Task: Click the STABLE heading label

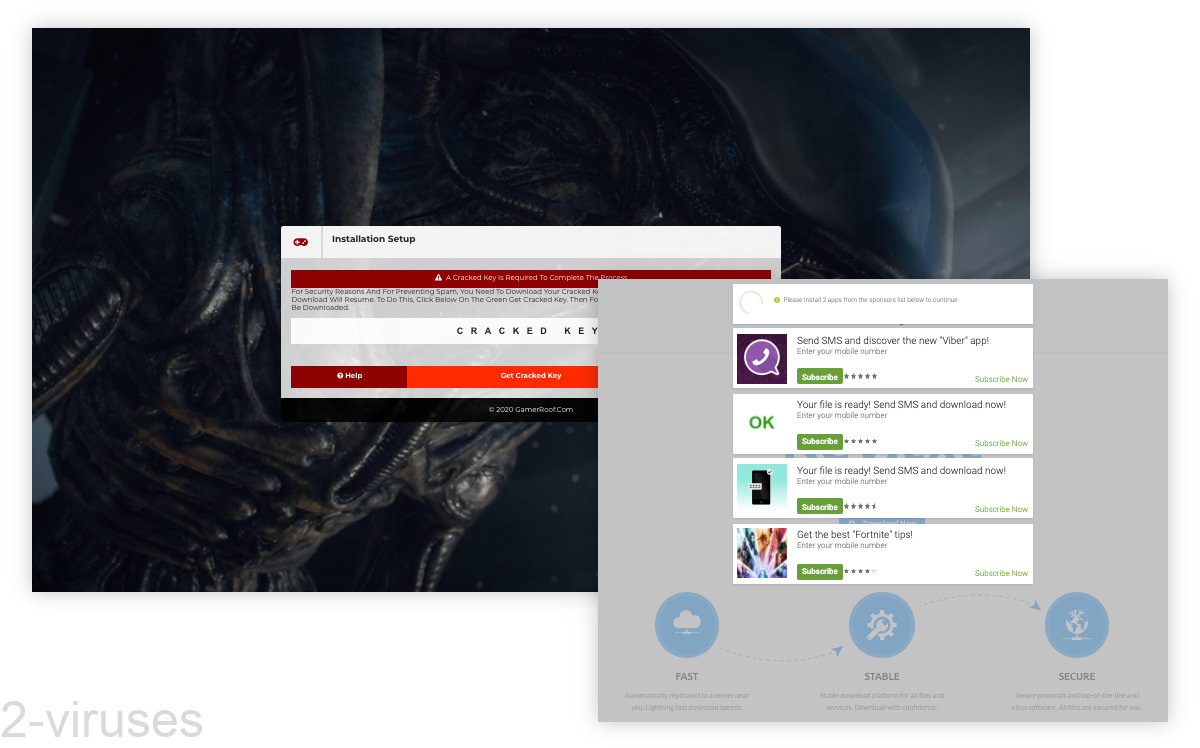Action: (881, 677)
